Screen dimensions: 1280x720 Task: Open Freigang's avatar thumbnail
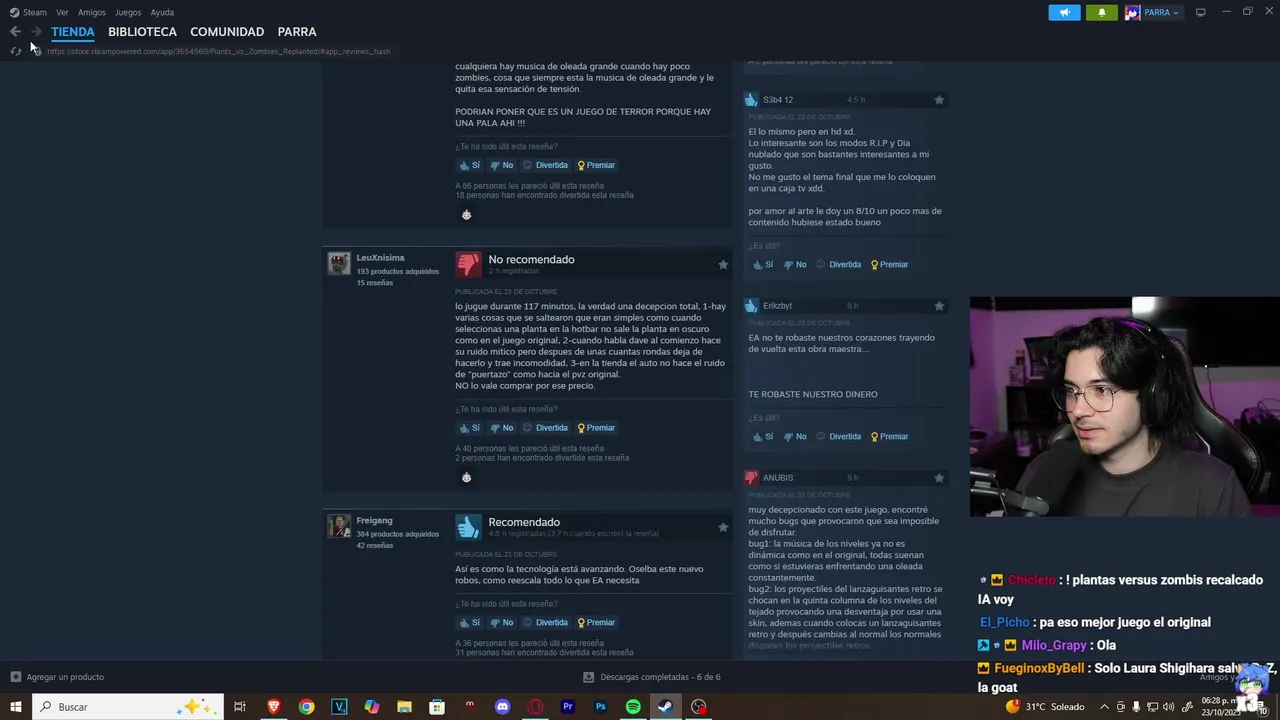click(339, 526)
